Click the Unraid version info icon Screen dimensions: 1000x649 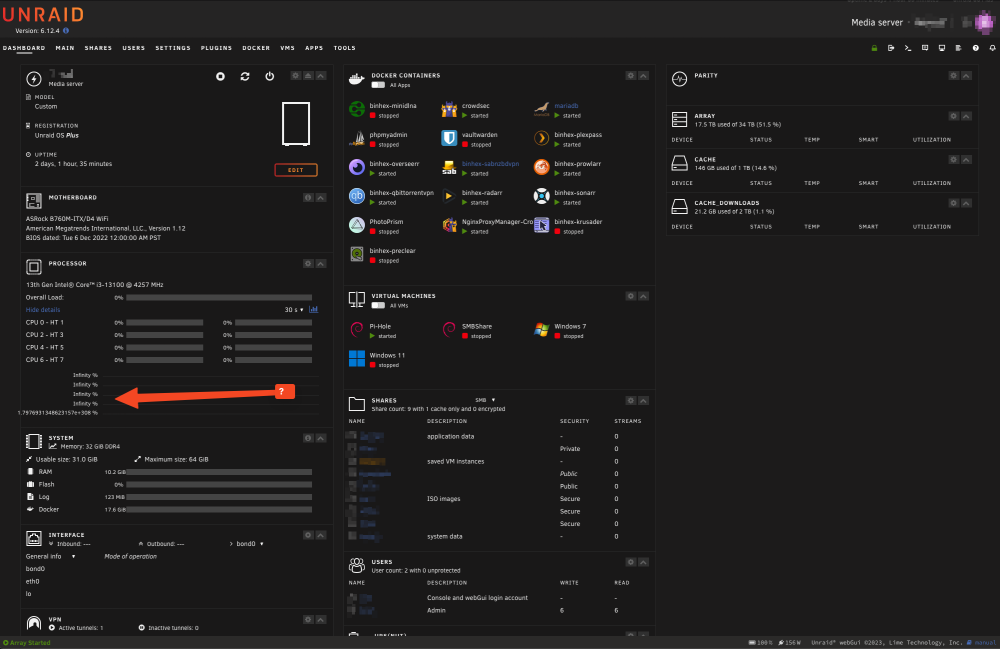tap(66, 31)
